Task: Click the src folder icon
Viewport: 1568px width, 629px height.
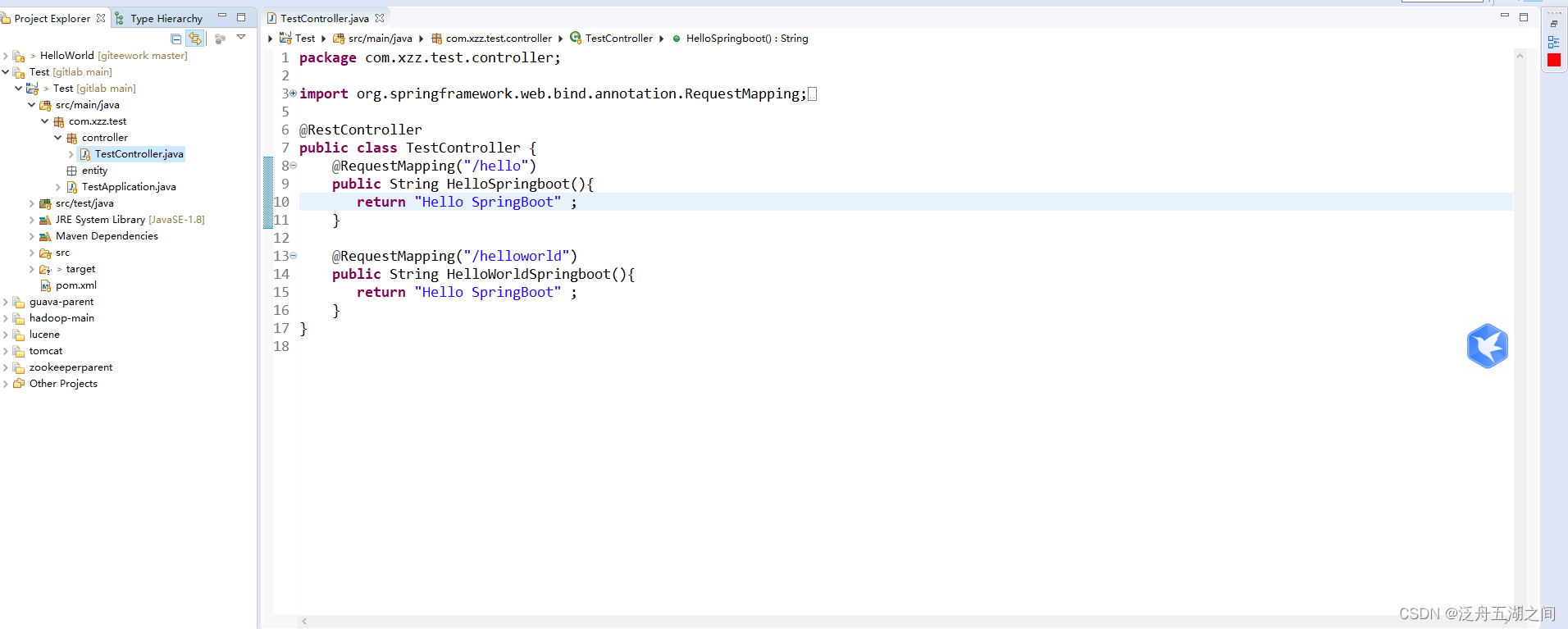Action: point(45,253)
